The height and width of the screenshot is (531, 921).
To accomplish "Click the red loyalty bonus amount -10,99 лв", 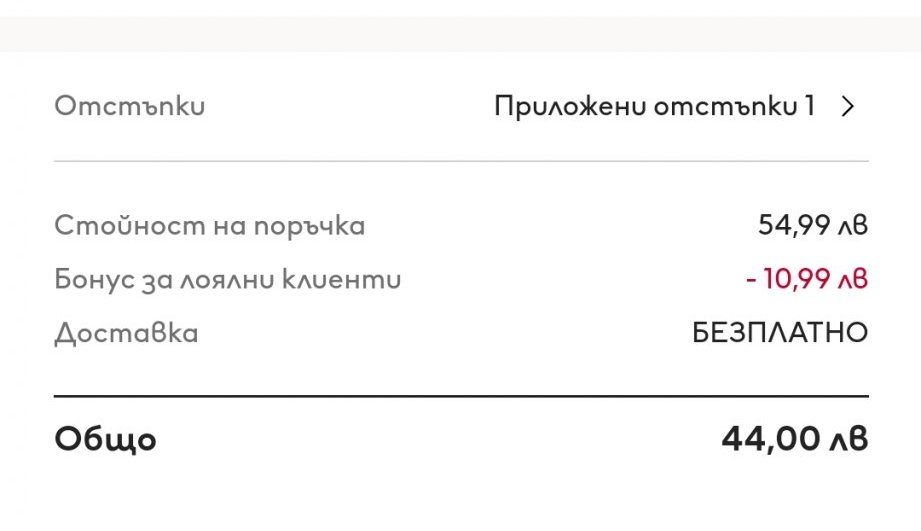I will (x=807, y=279).
